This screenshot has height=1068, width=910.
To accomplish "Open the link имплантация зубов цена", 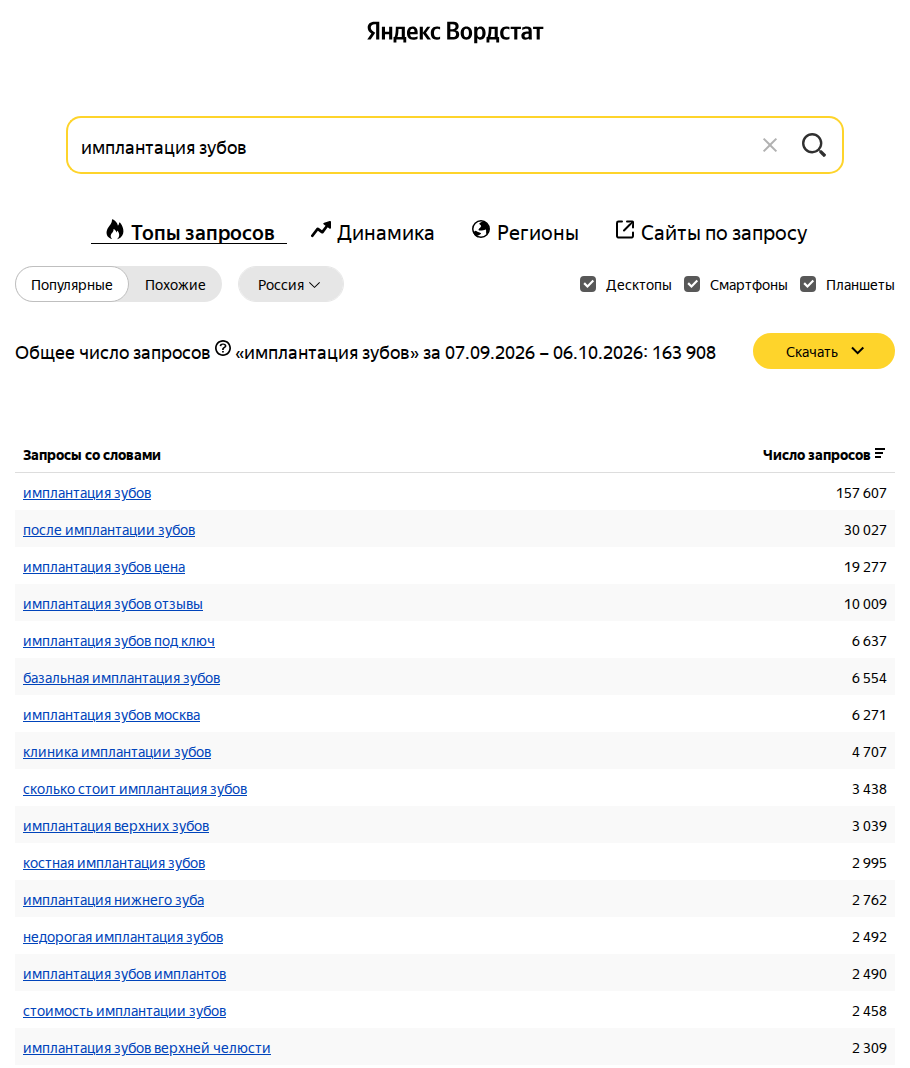I will point(104,567).
